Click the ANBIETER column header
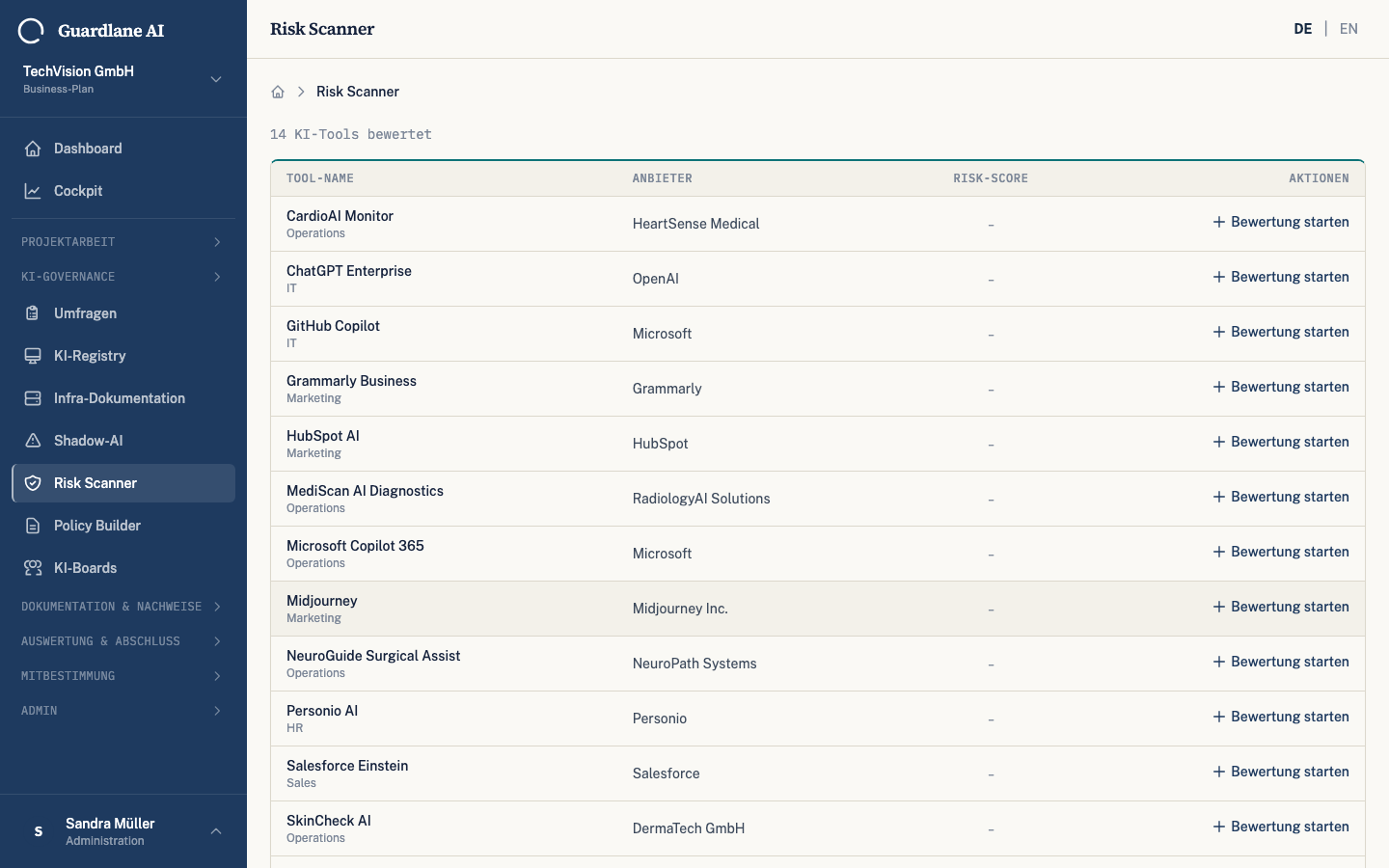1389x868 pixels. pos(663,178)
